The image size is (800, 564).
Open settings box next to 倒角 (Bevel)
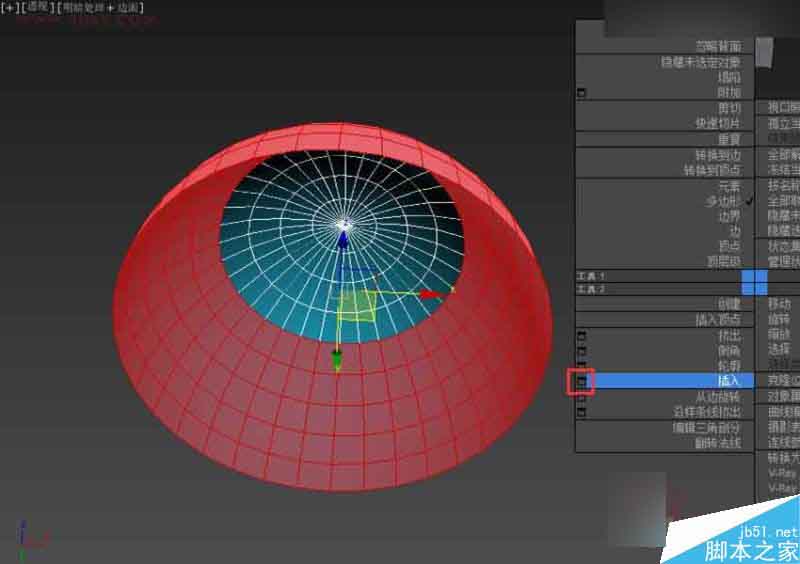[x=581, y=351]
